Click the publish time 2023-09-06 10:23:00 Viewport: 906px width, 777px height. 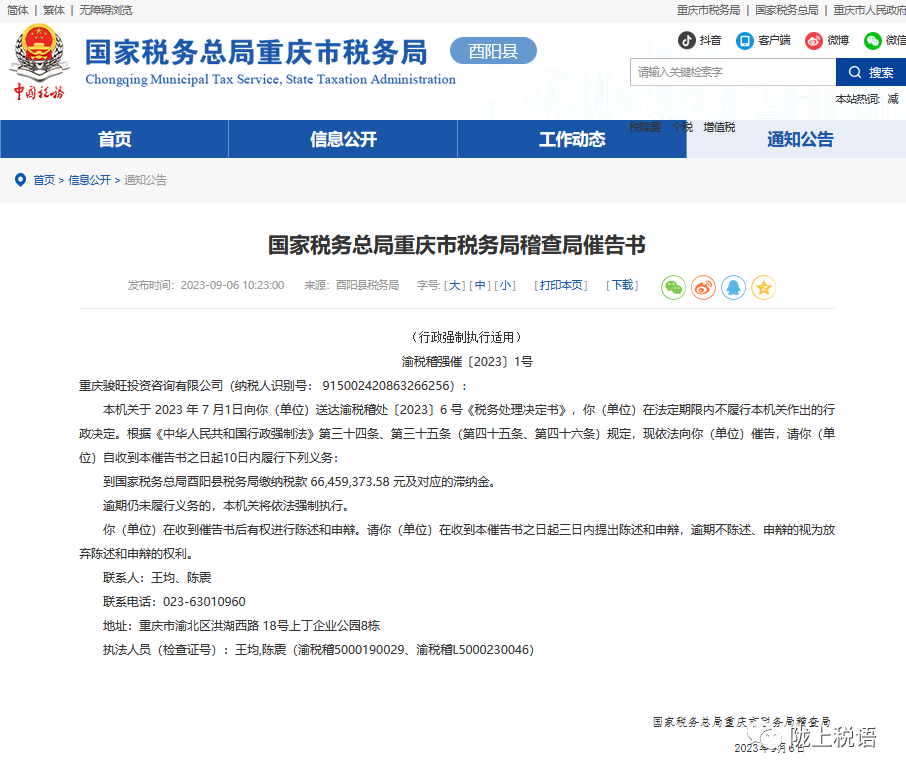[232, 285]
